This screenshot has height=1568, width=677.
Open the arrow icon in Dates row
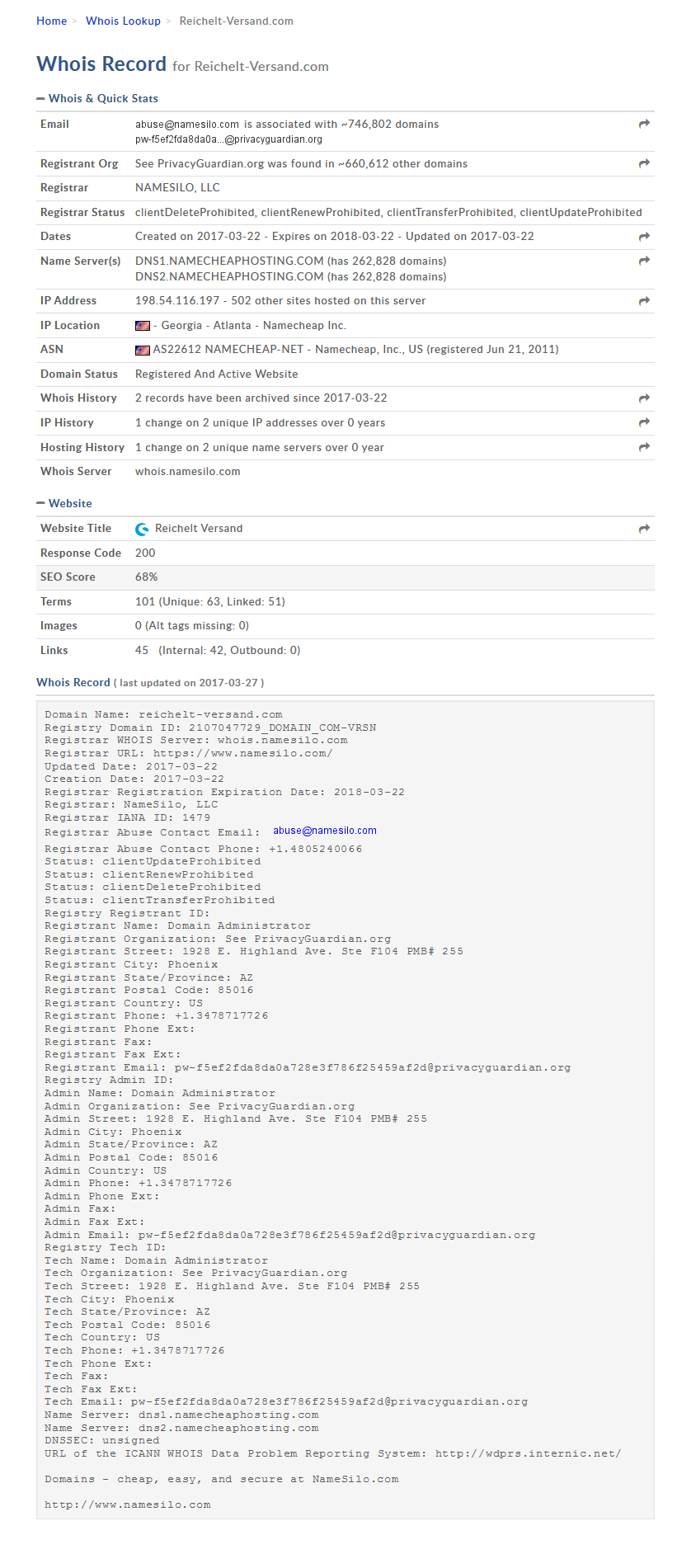point(644,237)
